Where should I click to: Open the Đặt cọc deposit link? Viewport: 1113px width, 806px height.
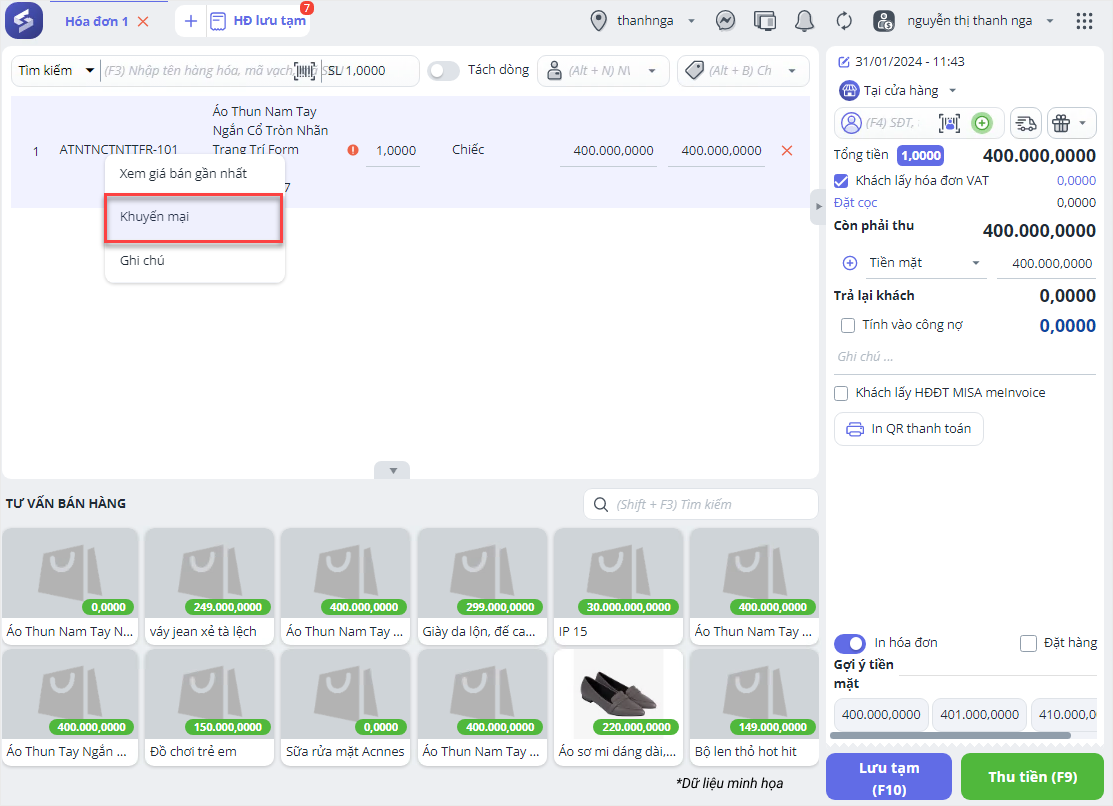point(855,202)
